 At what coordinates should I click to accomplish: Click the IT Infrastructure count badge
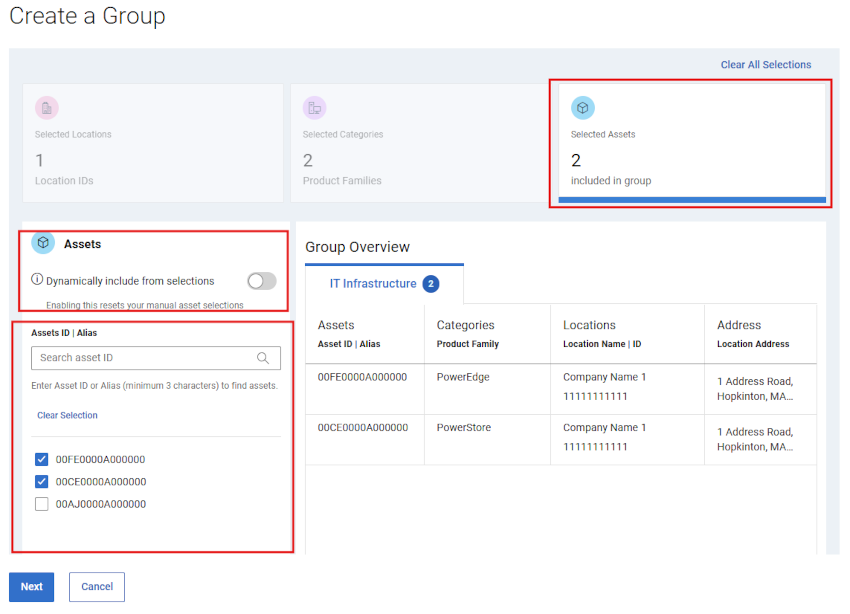click(x=431, y=284)
